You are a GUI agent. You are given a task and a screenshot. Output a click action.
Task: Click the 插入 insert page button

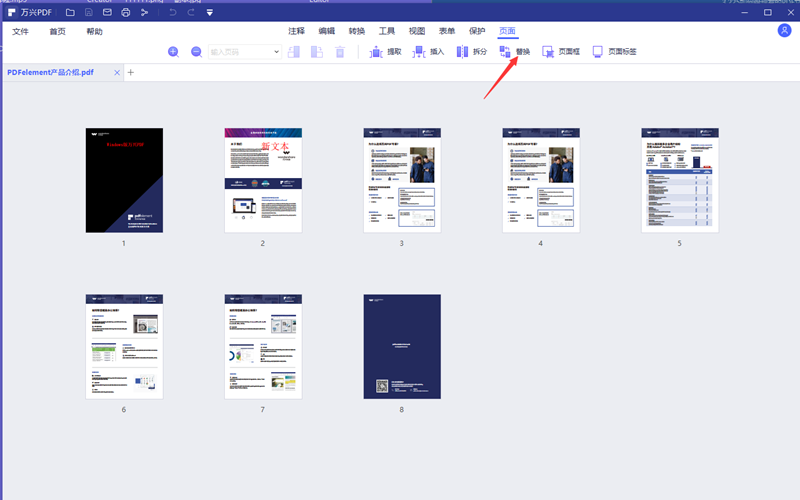[x=429, y=51]
